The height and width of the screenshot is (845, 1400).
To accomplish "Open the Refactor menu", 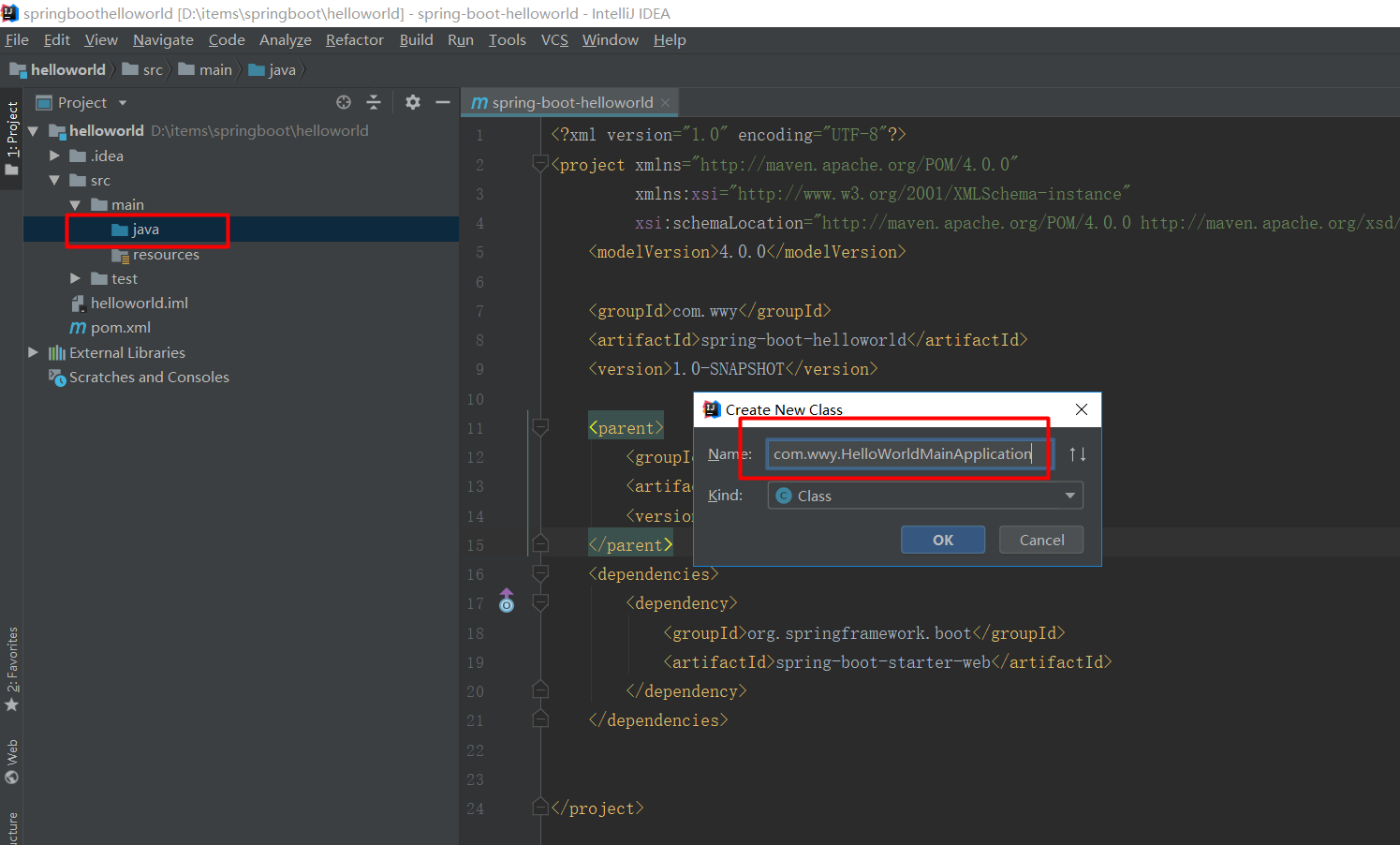I will coord(355,39).
